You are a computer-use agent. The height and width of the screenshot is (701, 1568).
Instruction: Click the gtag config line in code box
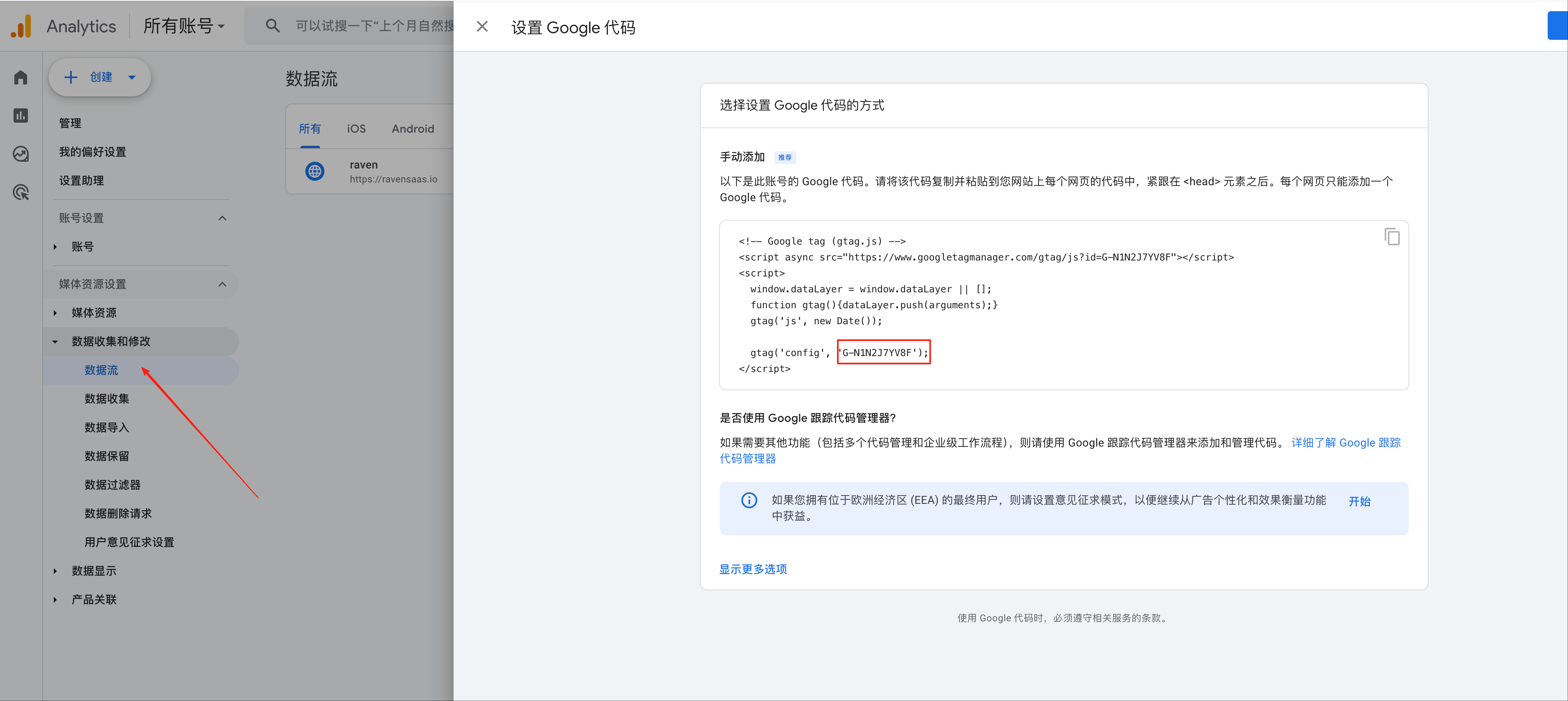[x=839, y=352]
